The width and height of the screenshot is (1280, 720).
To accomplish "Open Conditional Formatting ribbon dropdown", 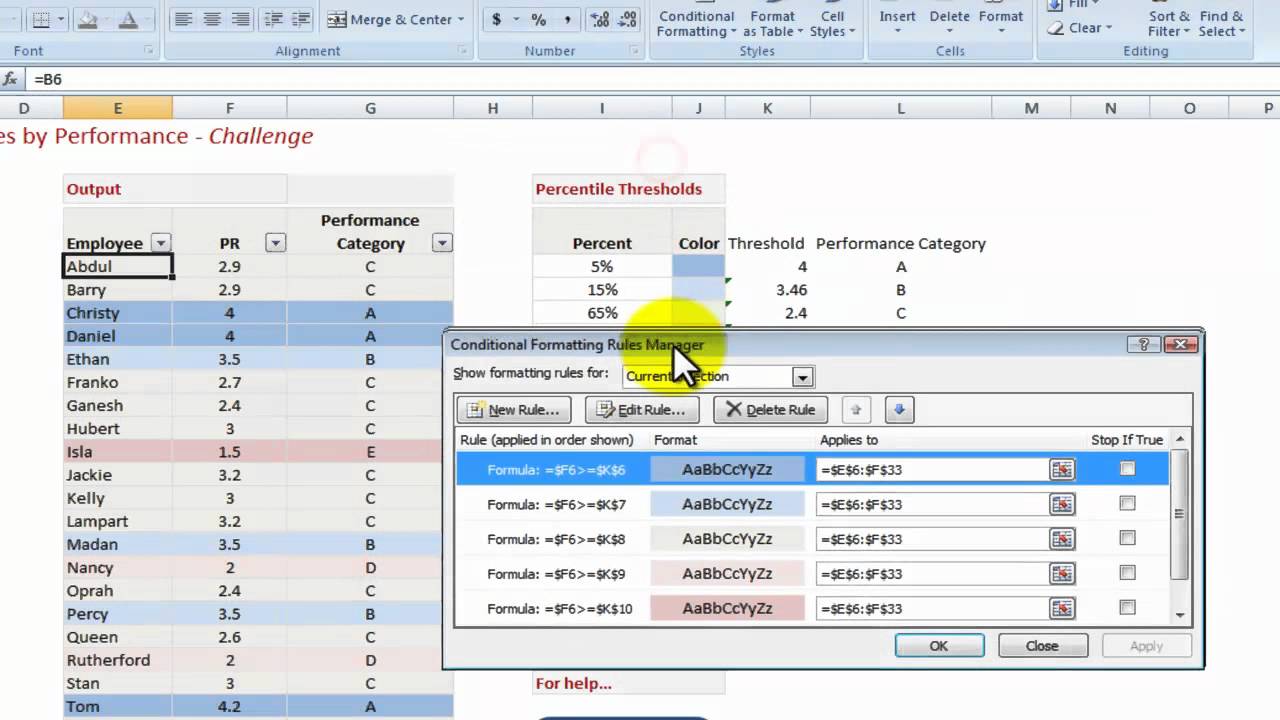I will tap(696, 24).
